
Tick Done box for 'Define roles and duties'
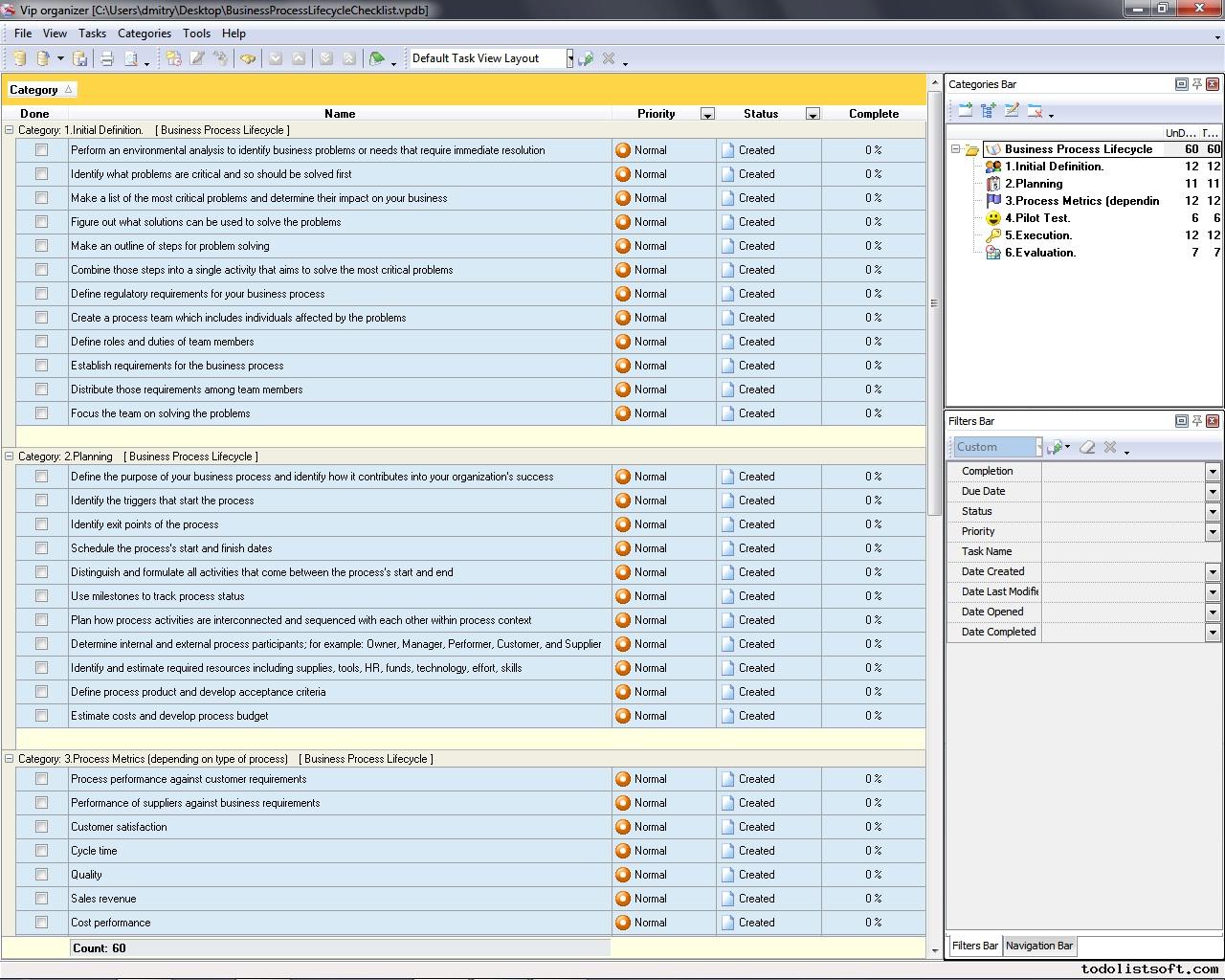[x=41, y=342]
